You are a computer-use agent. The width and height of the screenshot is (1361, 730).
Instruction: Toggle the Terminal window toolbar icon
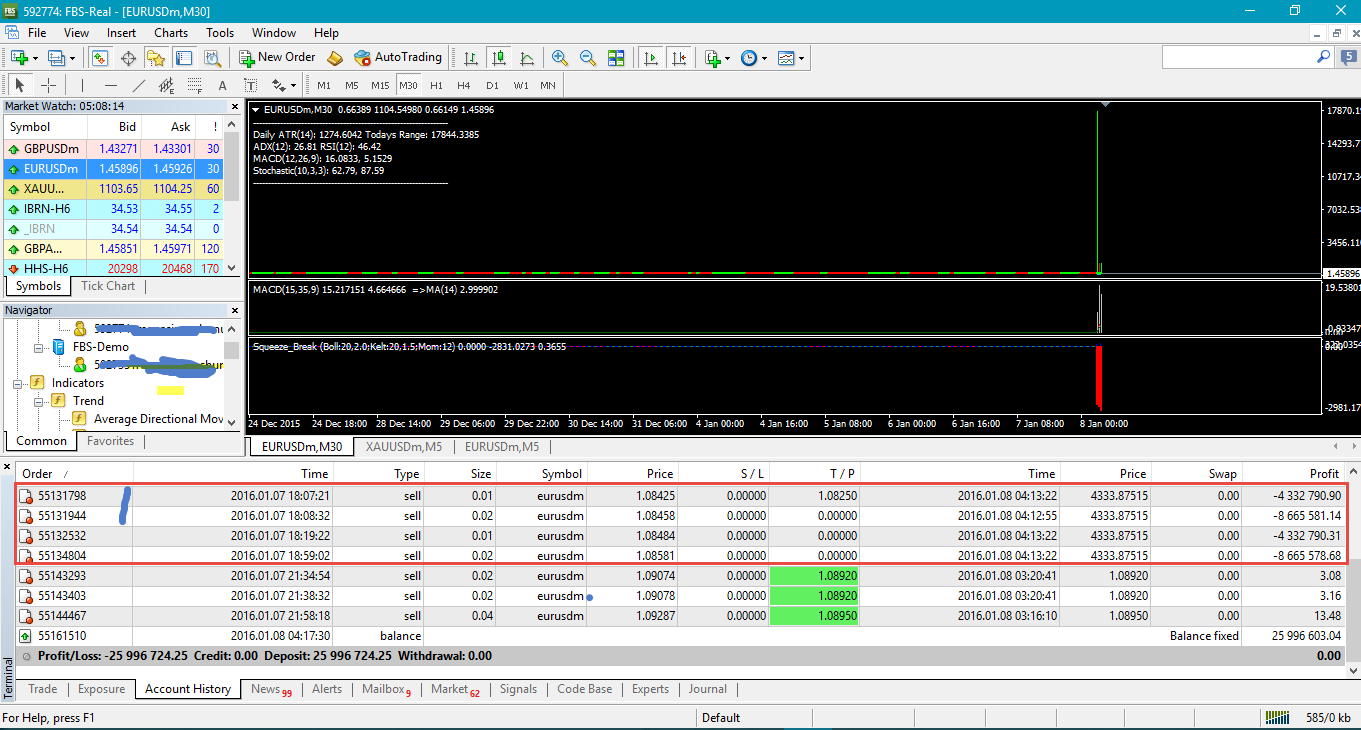coord(185,58)
